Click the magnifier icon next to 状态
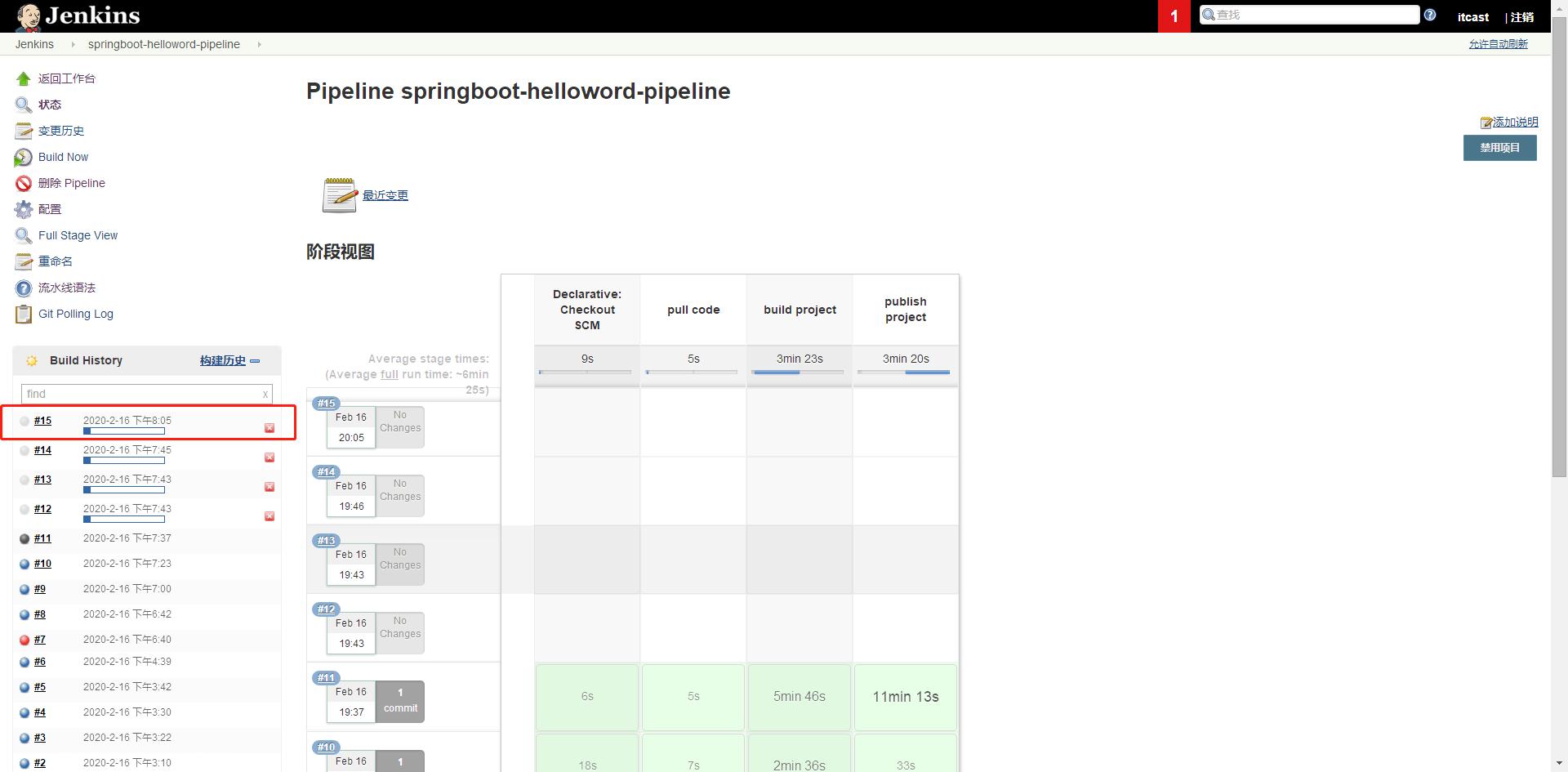 24,105
